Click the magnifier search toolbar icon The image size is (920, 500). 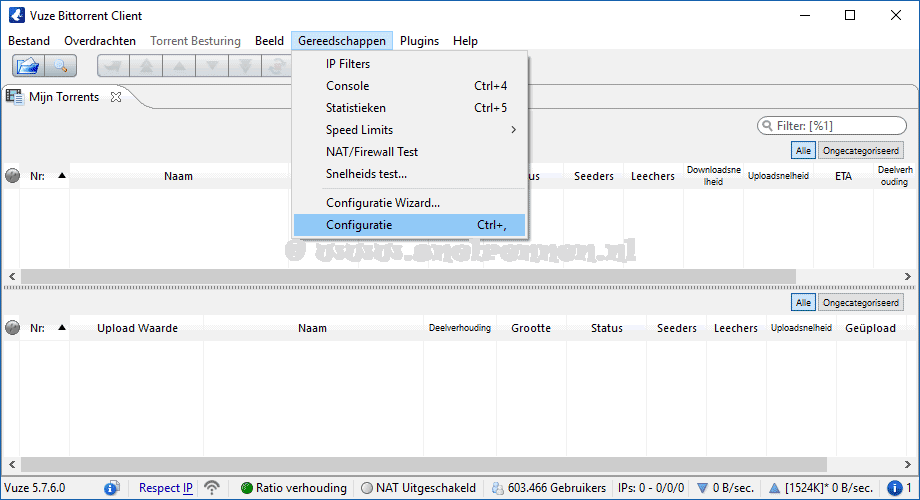(60, 66)
